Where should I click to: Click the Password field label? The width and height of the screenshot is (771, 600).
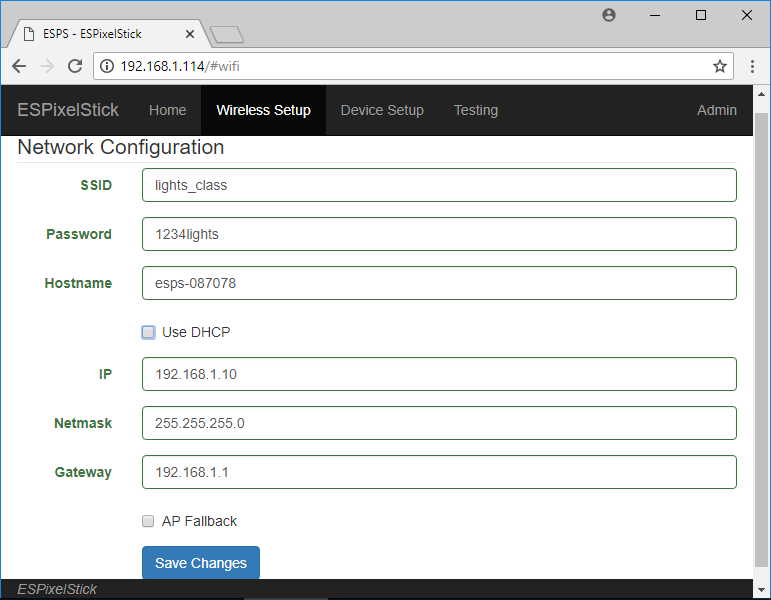click(x=79, y=234)
